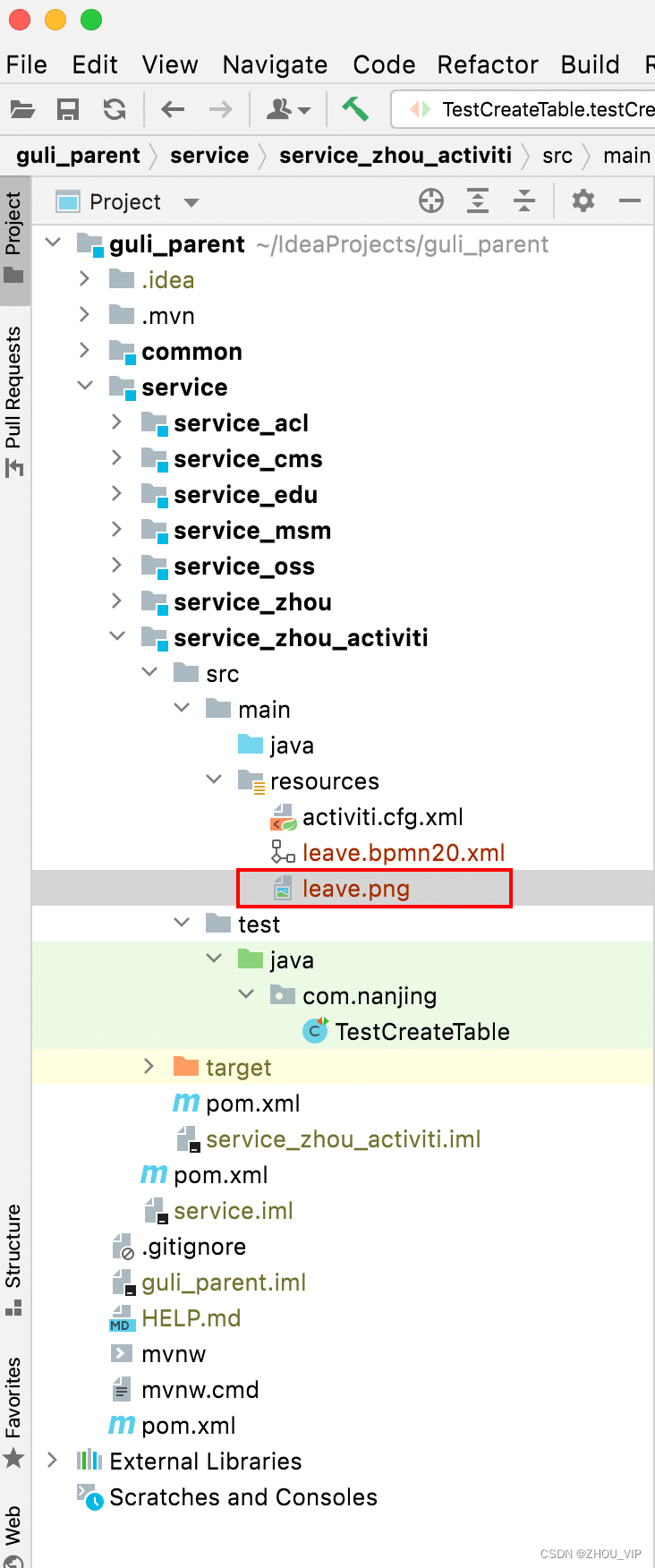The width and height of the screenshot is (655, 1568).
Task: Toggle the Project tool window tab
Action: [13, 238]
